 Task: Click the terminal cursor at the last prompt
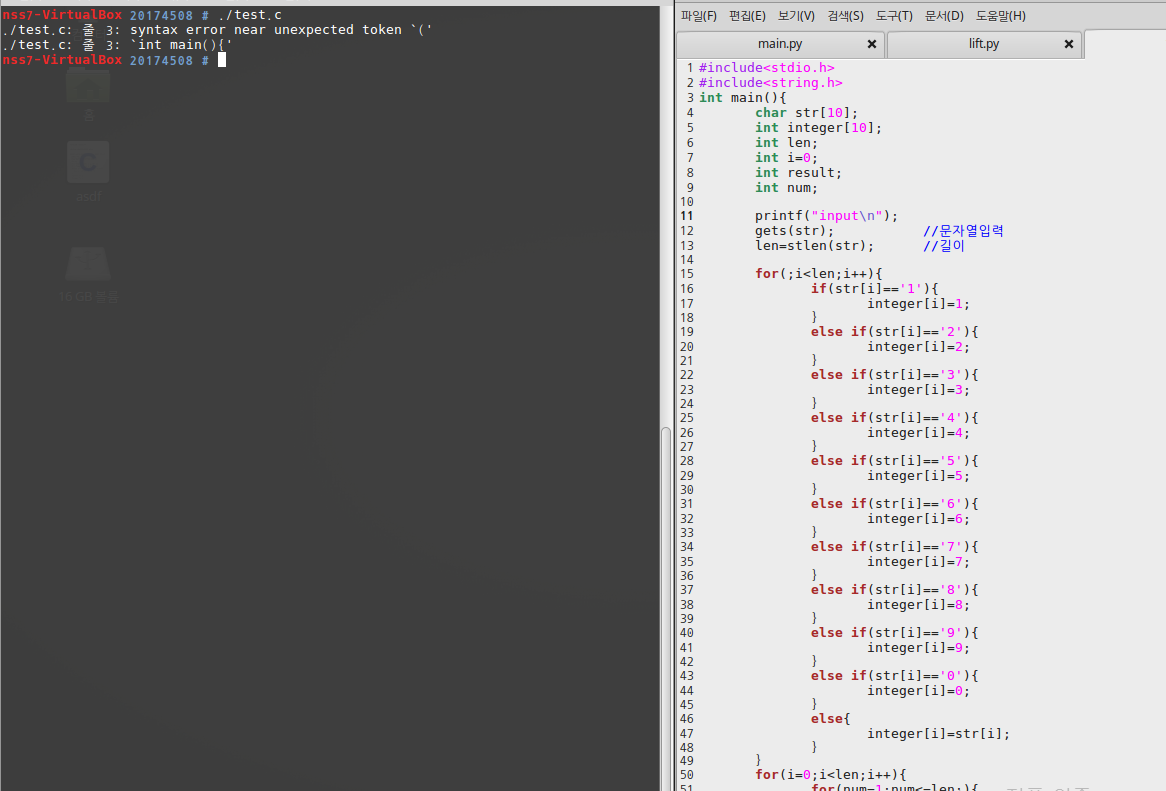pyautogui.click(x=222, y=60)
